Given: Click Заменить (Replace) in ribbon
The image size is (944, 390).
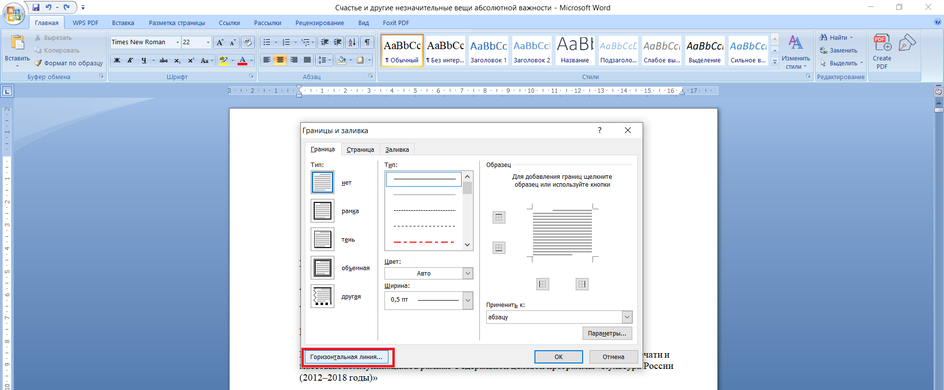Looking at the screenshot, I should point(838,51).
